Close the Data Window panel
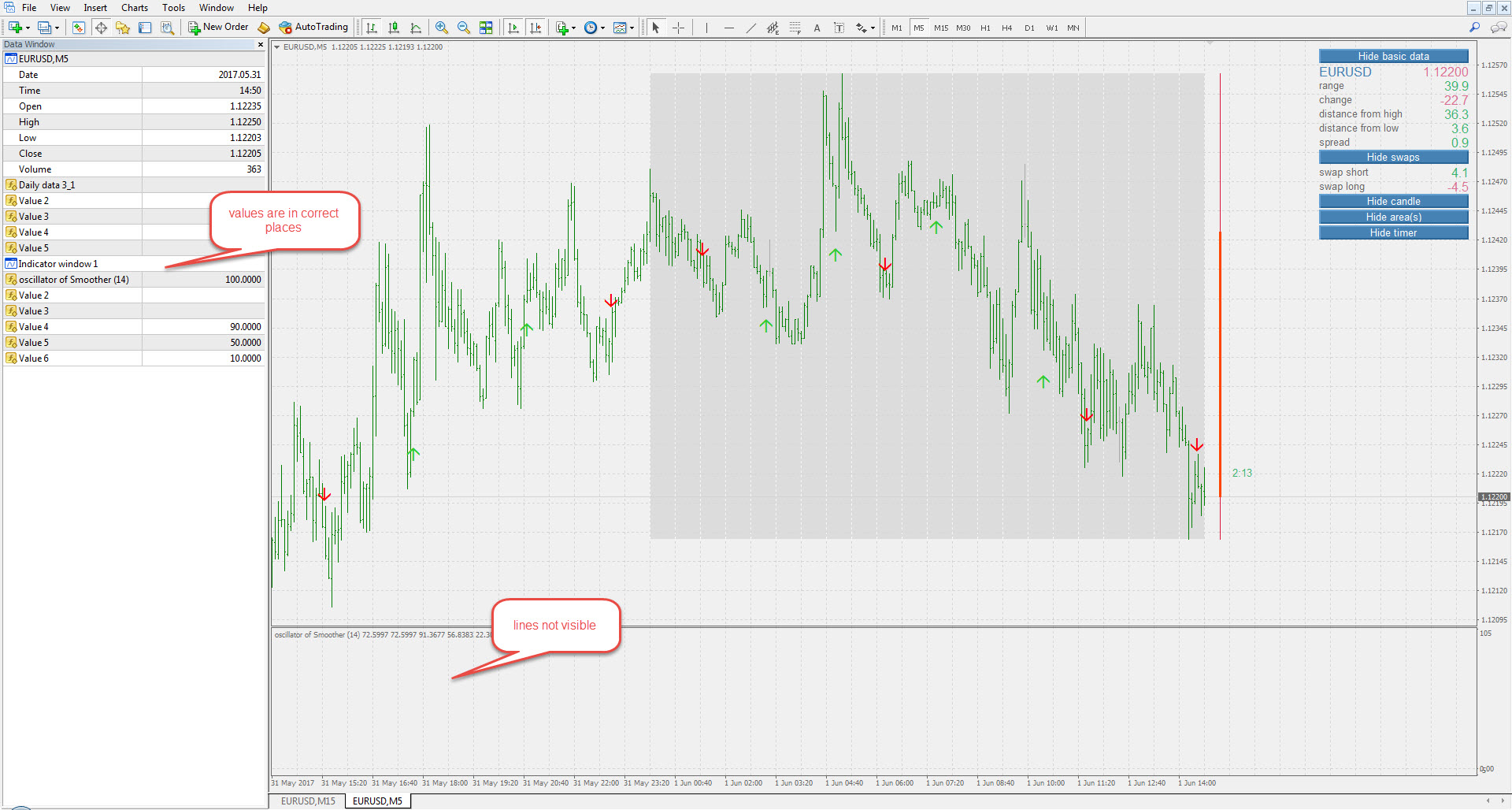The image size is (1512, 810). pos(261,44)
